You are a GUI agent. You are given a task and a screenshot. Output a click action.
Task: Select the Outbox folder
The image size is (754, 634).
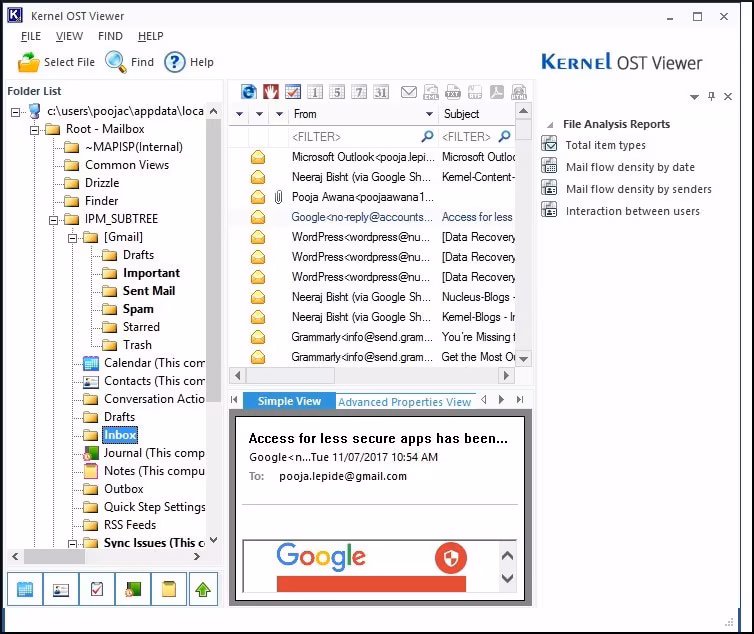[124, 489]
